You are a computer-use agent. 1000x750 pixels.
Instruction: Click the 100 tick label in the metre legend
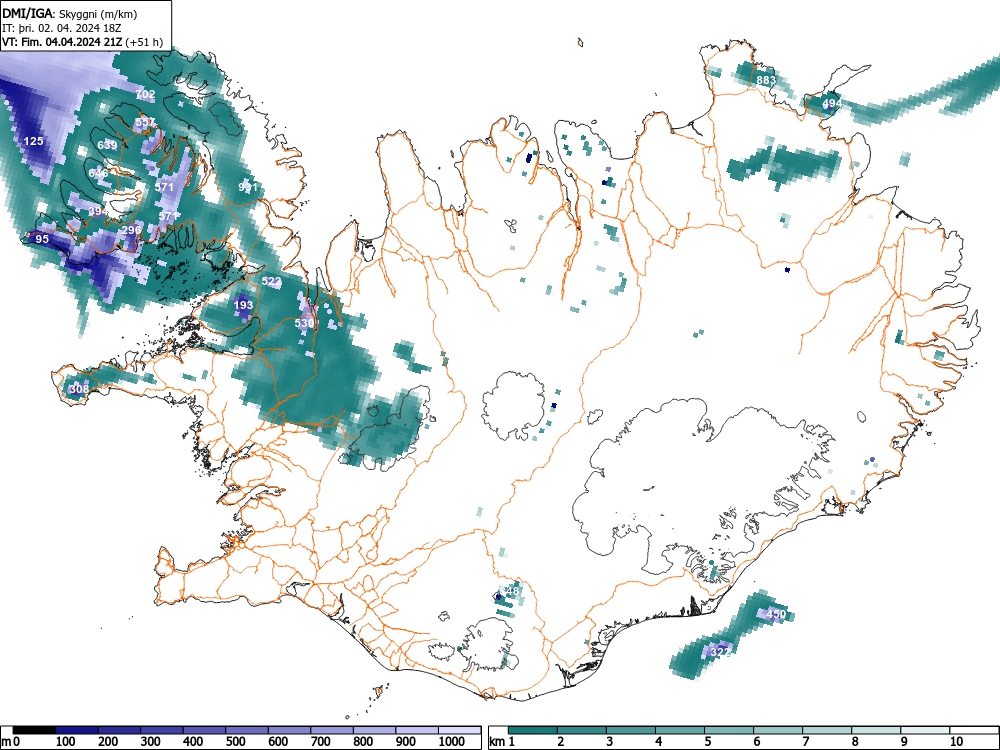[x=66, y=742]
